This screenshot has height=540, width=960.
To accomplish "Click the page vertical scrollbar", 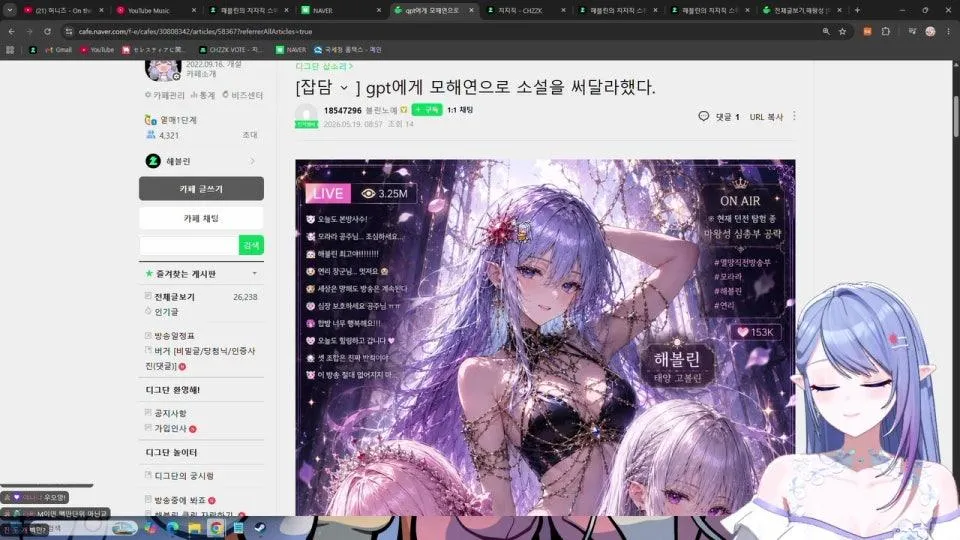I will point(956,116).
